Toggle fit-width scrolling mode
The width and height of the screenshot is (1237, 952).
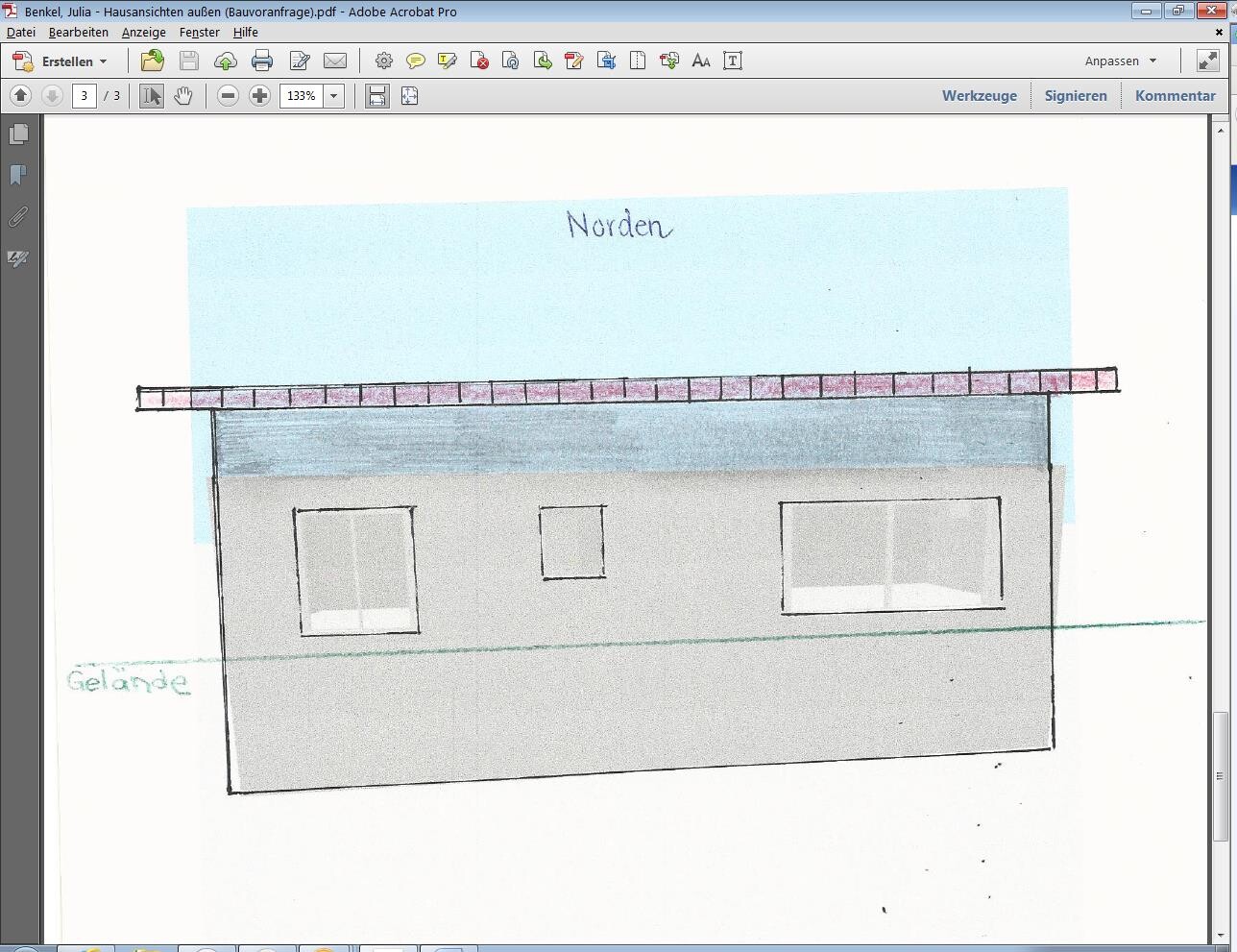pyautogui.click(x=377, y=96)
